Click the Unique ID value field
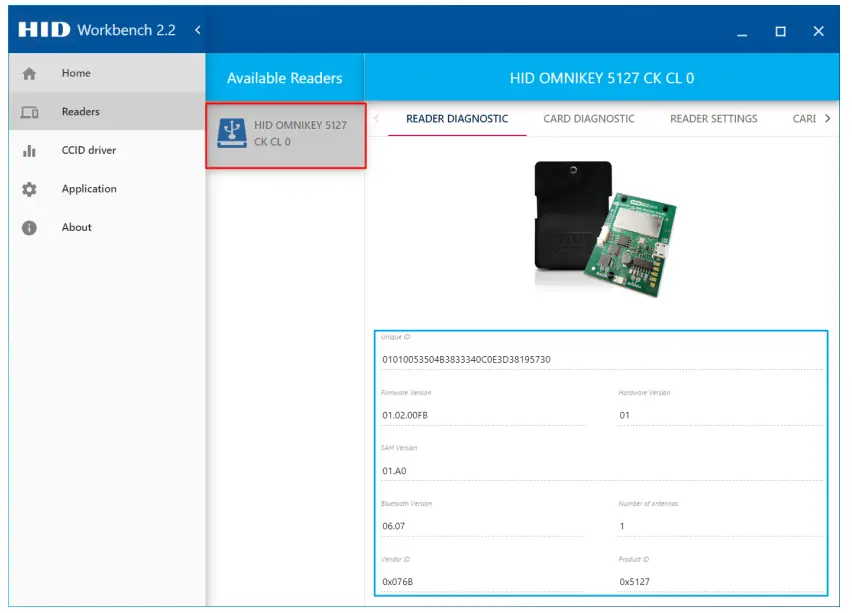This screenshot has height=613, width=852. [x=602, y=360]
